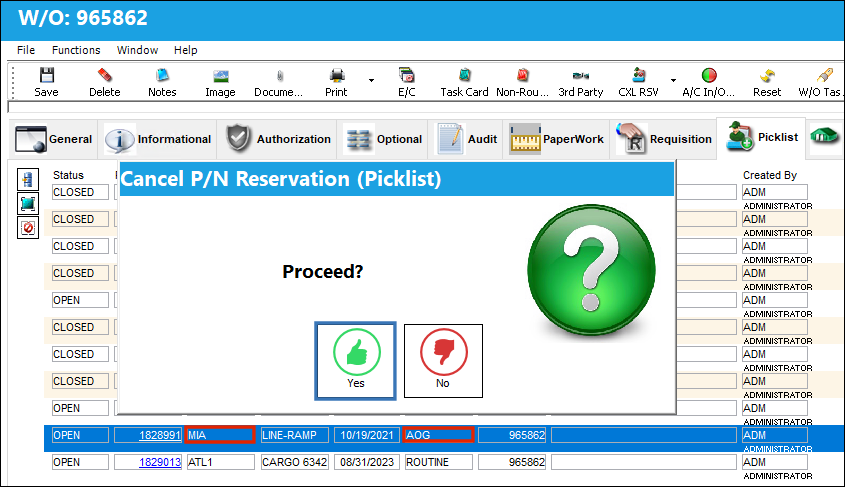The height and width of the screenshot is (487, 845).
Task: Open picklist link 1828991
Action: coord(160,435)
